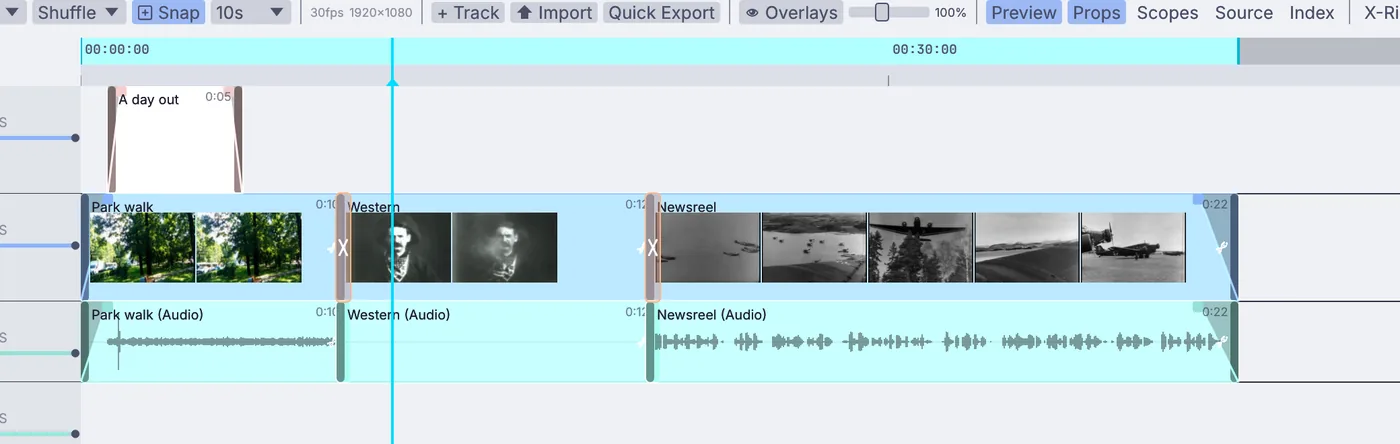Select the Western (Audio) clip

(495, 342)
